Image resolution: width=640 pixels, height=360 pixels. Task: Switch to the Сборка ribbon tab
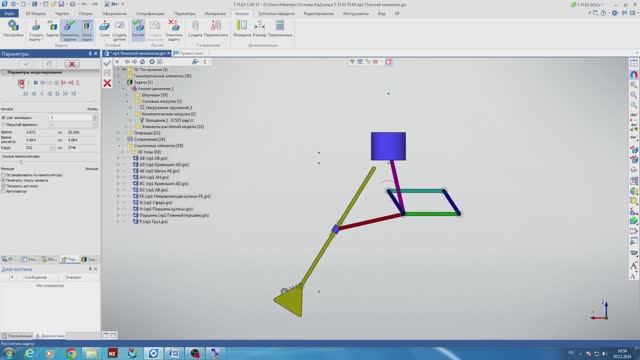(x=85, y=13)
